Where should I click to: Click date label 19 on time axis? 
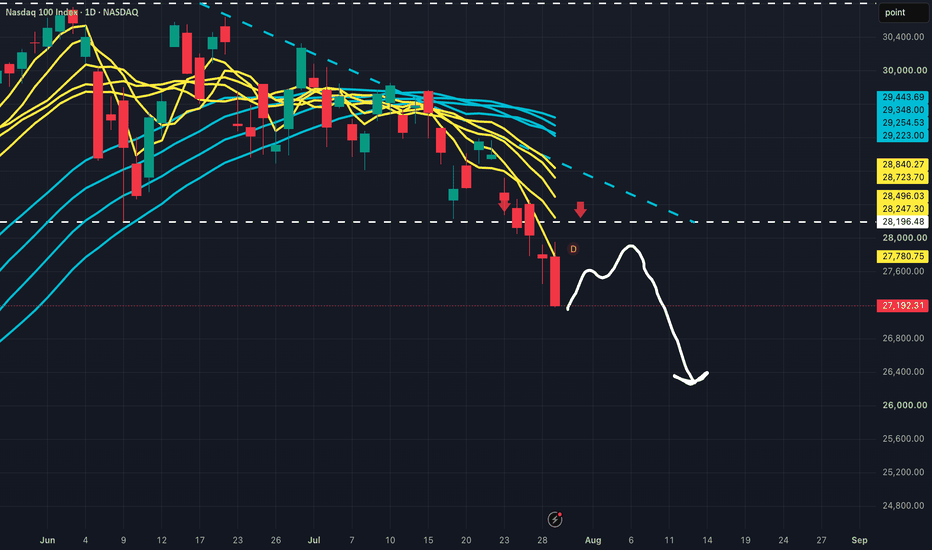[x=745, y=540]
